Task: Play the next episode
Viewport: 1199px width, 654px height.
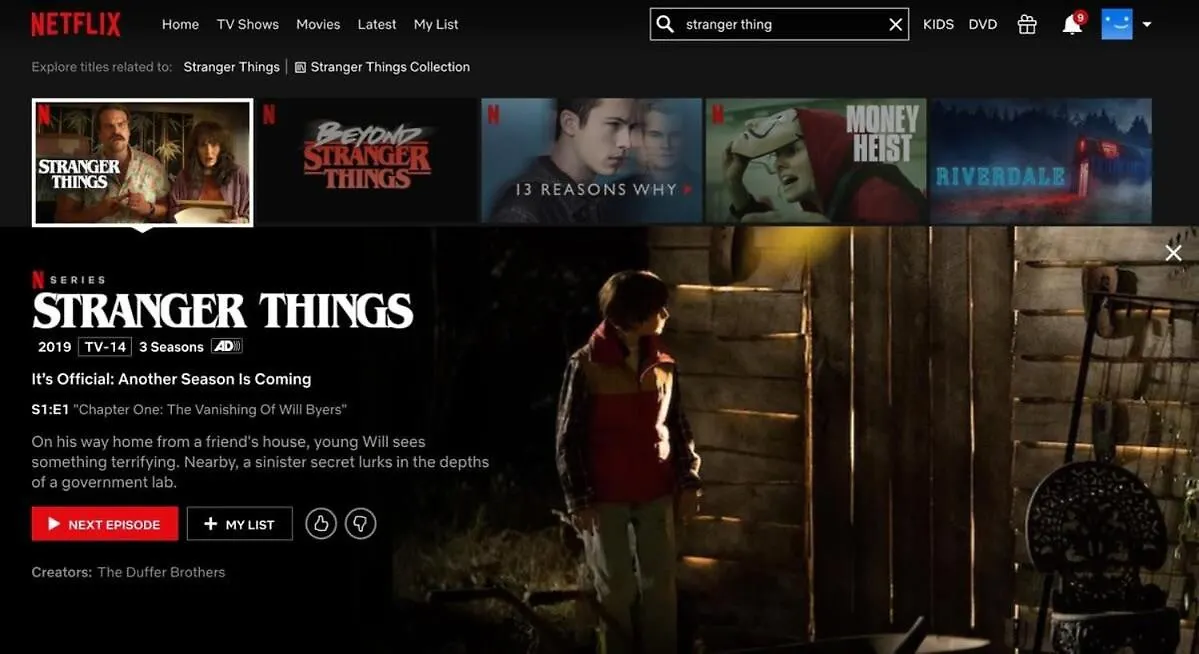Action: coord(105,524)
